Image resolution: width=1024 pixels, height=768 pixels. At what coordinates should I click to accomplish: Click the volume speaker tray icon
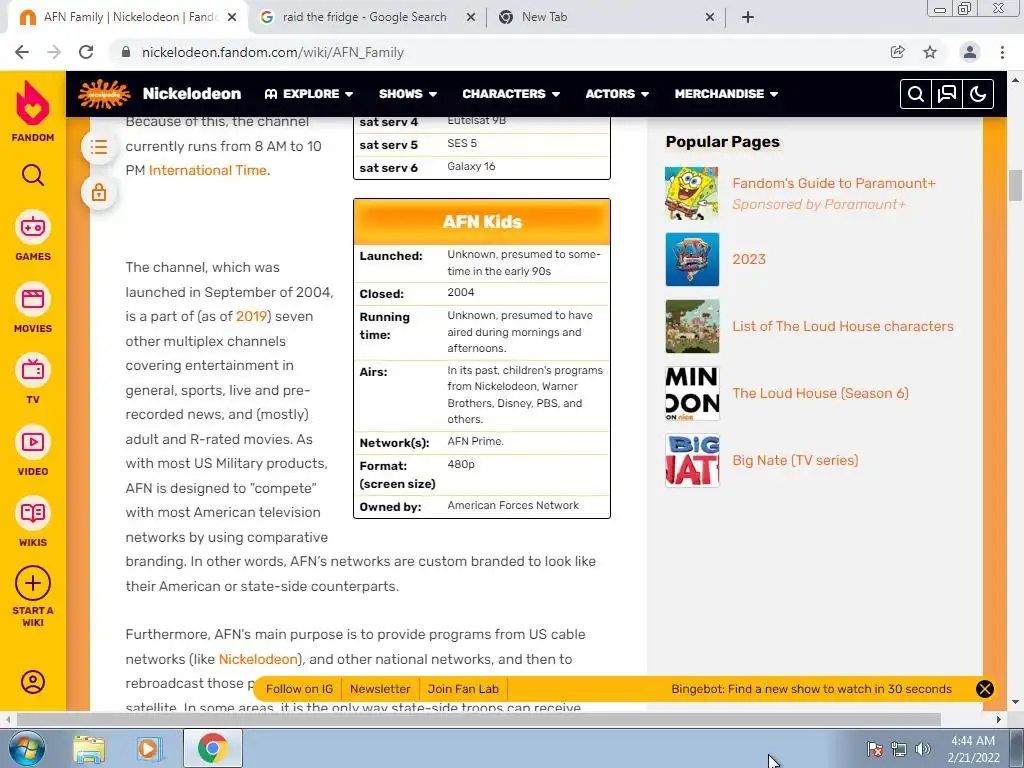click(923, 749)
